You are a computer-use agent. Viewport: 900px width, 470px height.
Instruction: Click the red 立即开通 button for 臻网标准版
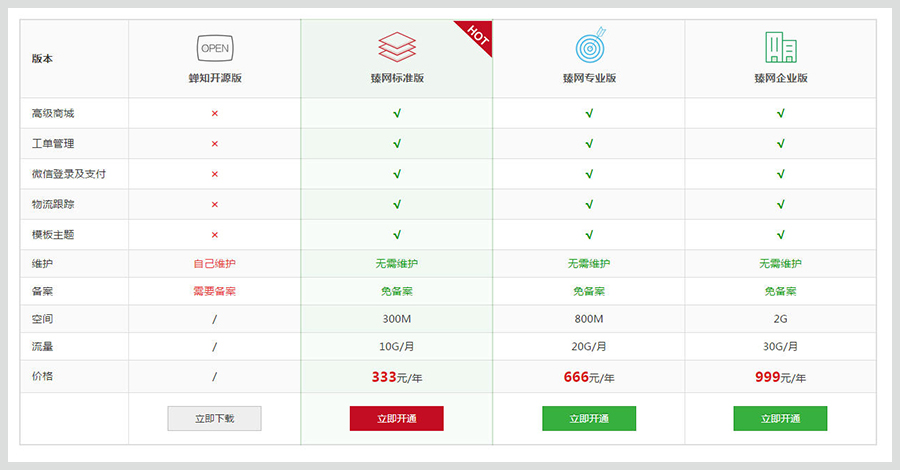coord(397,418)
